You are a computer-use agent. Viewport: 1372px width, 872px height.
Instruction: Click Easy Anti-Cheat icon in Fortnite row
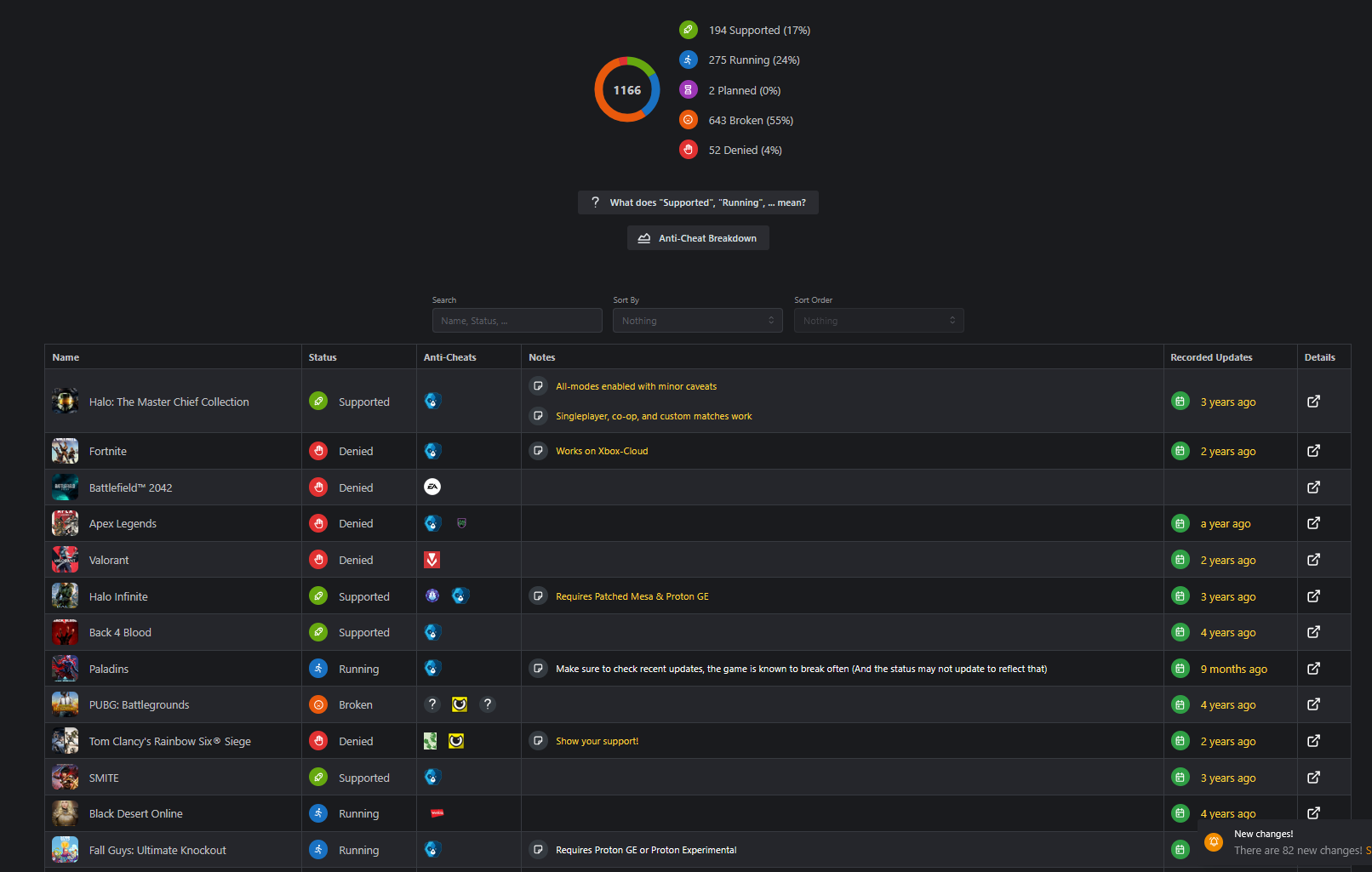coord(432,451)
